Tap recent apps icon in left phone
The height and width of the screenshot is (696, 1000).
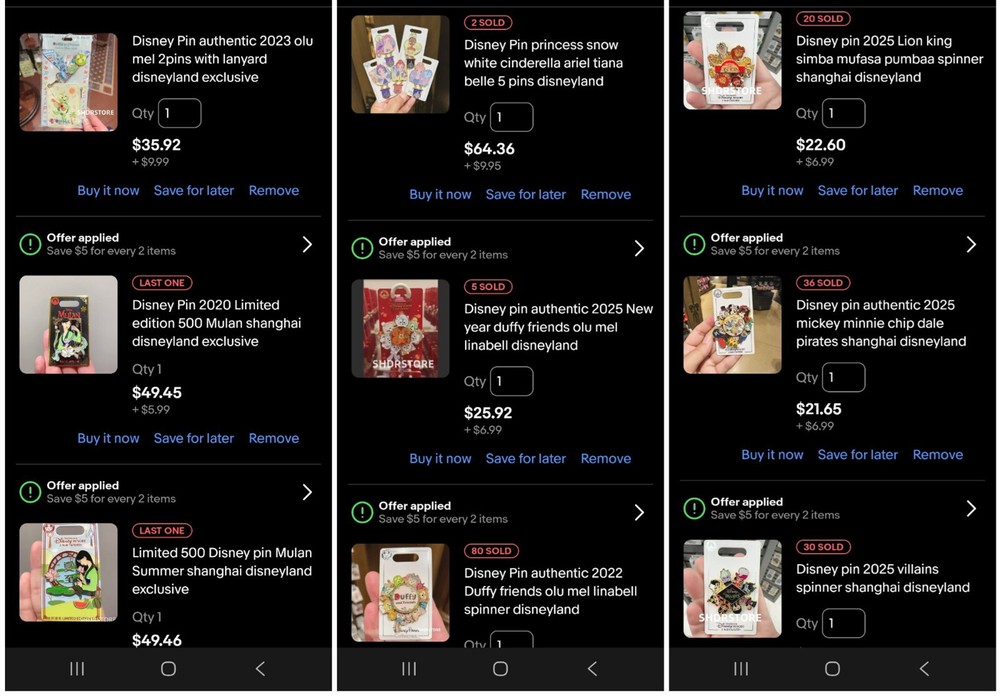click(x=77, y=669)
